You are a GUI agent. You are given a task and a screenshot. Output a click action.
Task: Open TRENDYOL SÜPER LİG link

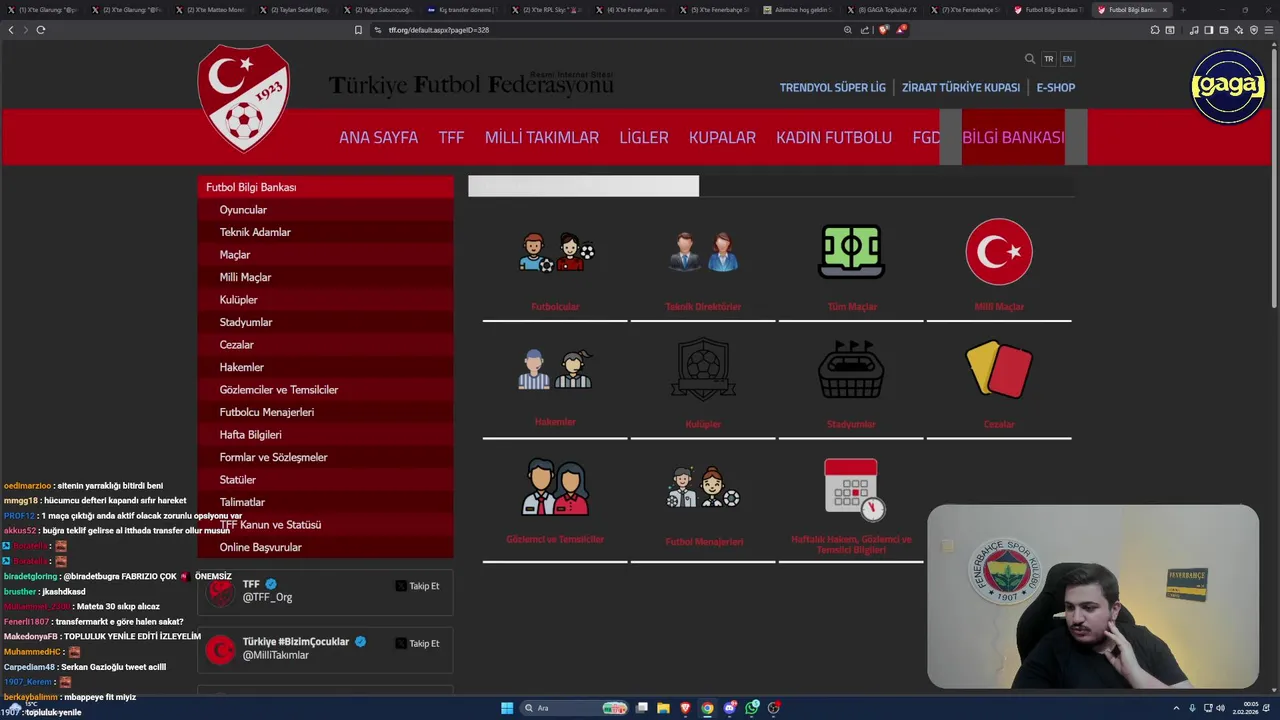tap(833, 88)
